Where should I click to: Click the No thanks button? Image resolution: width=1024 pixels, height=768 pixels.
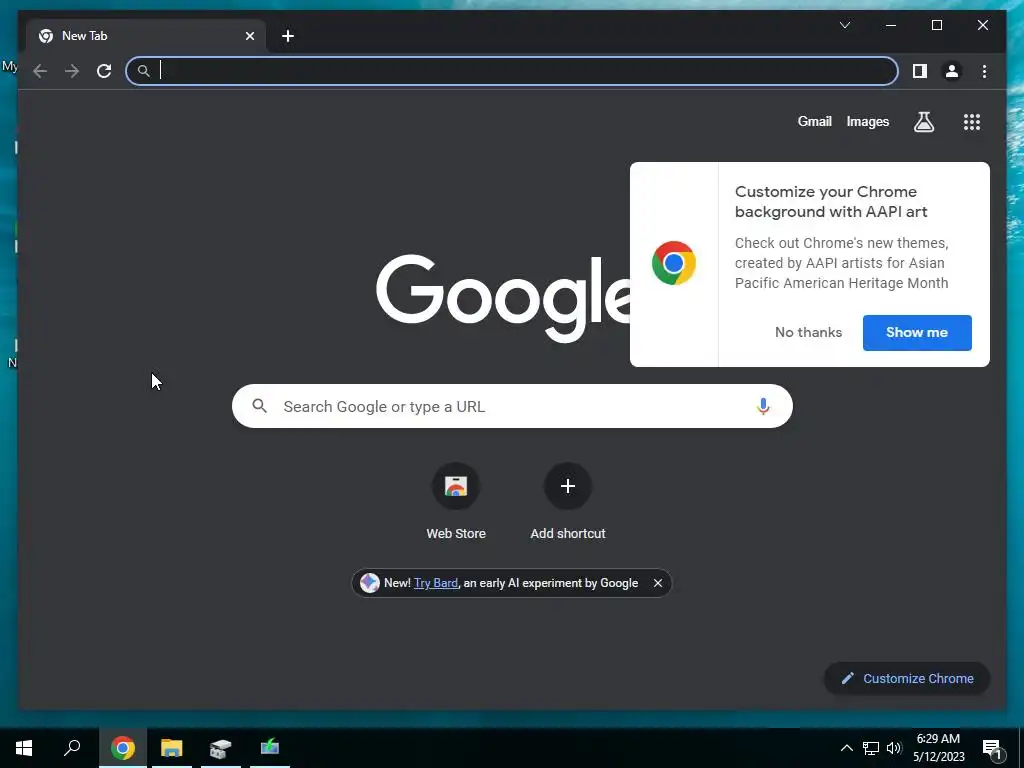point(808,332)
